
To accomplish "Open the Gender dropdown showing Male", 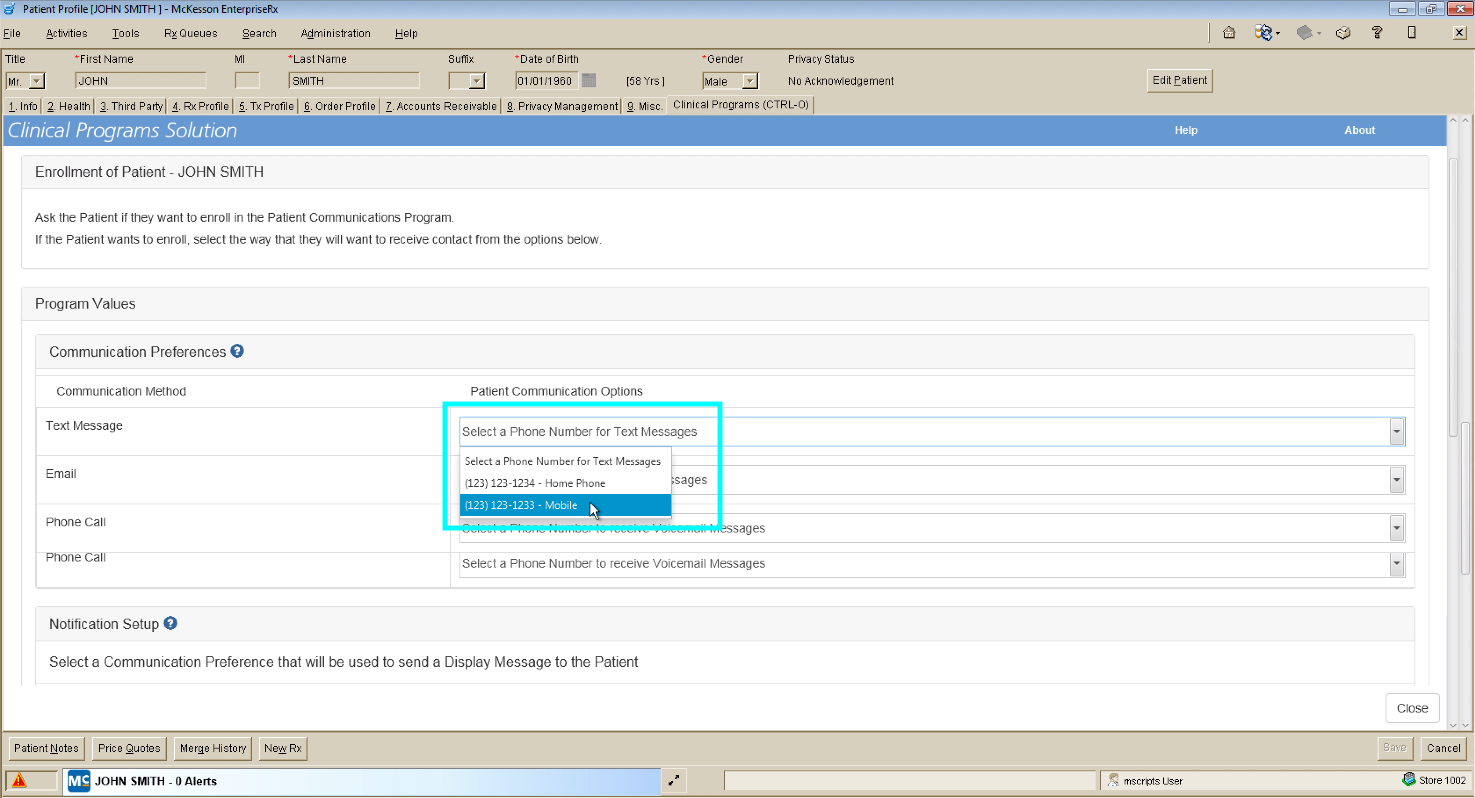I will pyautogui.click(x=750, y=81).
